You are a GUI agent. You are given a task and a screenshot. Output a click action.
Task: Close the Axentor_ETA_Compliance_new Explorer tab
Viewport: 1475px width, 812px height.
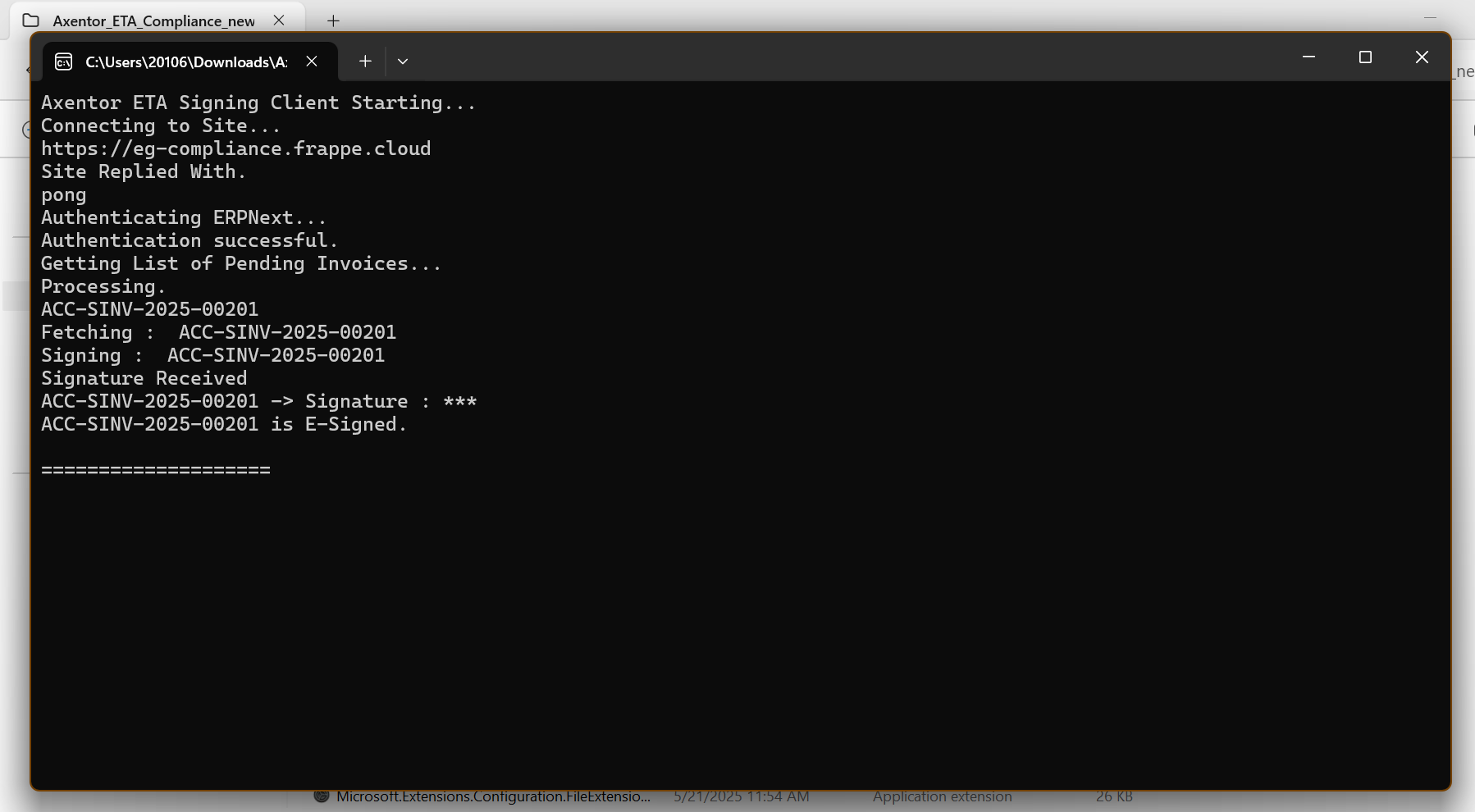tap(279, 21)
